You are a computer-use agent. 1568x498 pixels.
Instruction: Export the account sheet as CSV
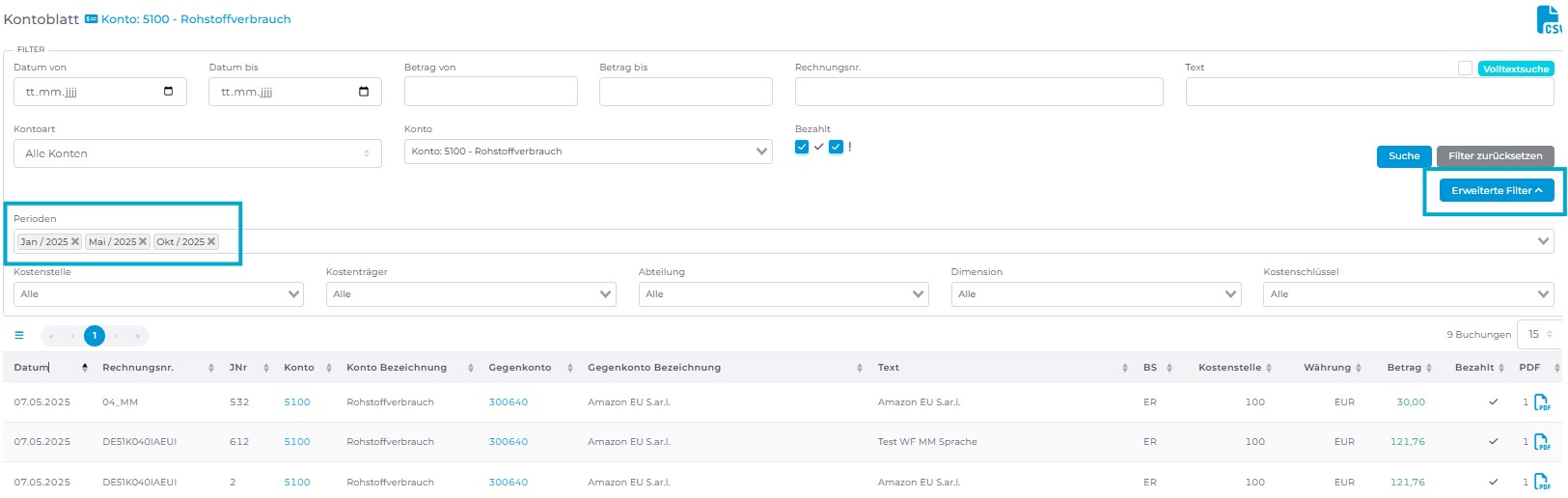pyautogui.click(x=1548, y=20)
